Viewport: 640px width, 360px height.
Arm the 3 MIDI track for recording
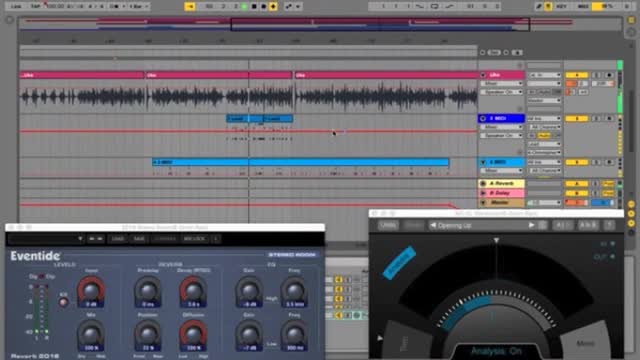click(609, 118)
